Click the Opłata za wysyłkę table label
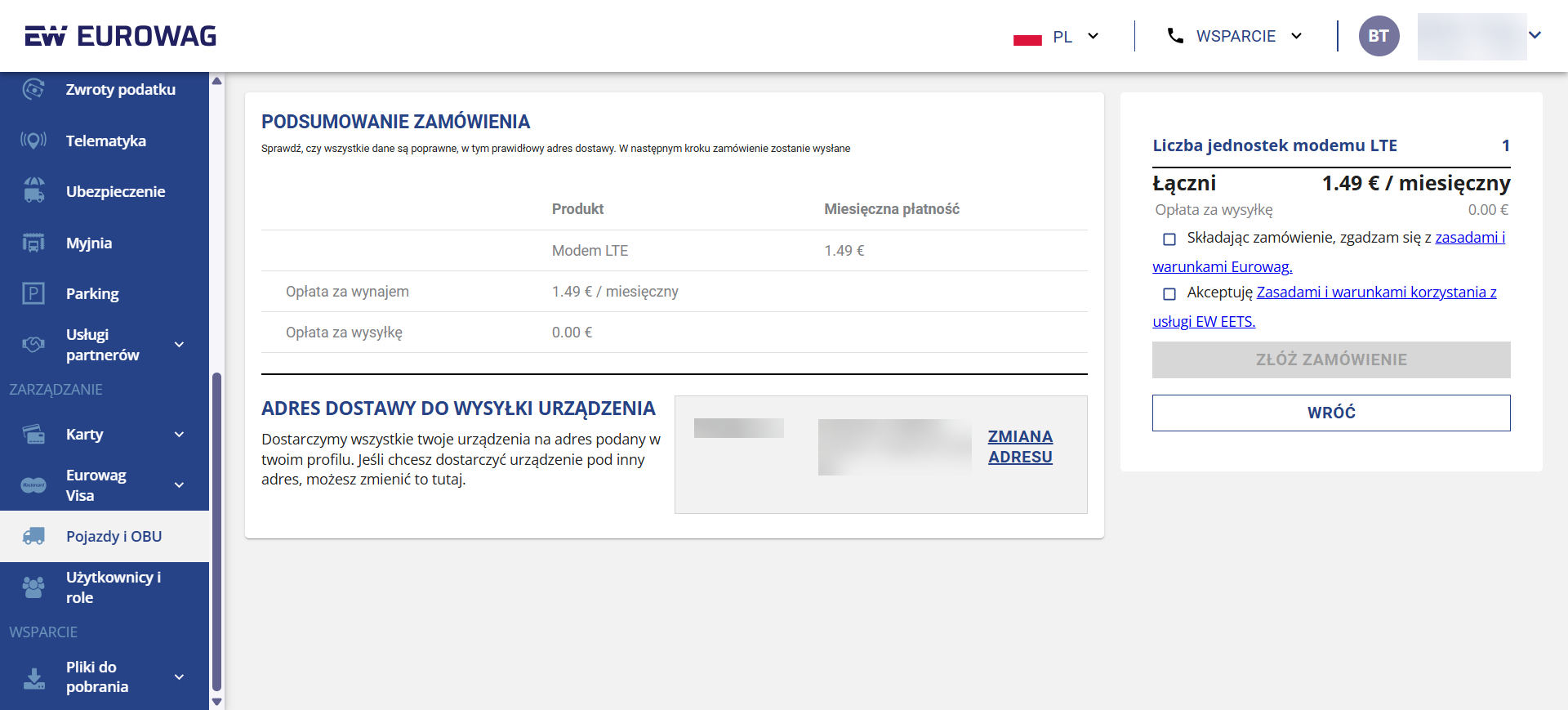 344,333
